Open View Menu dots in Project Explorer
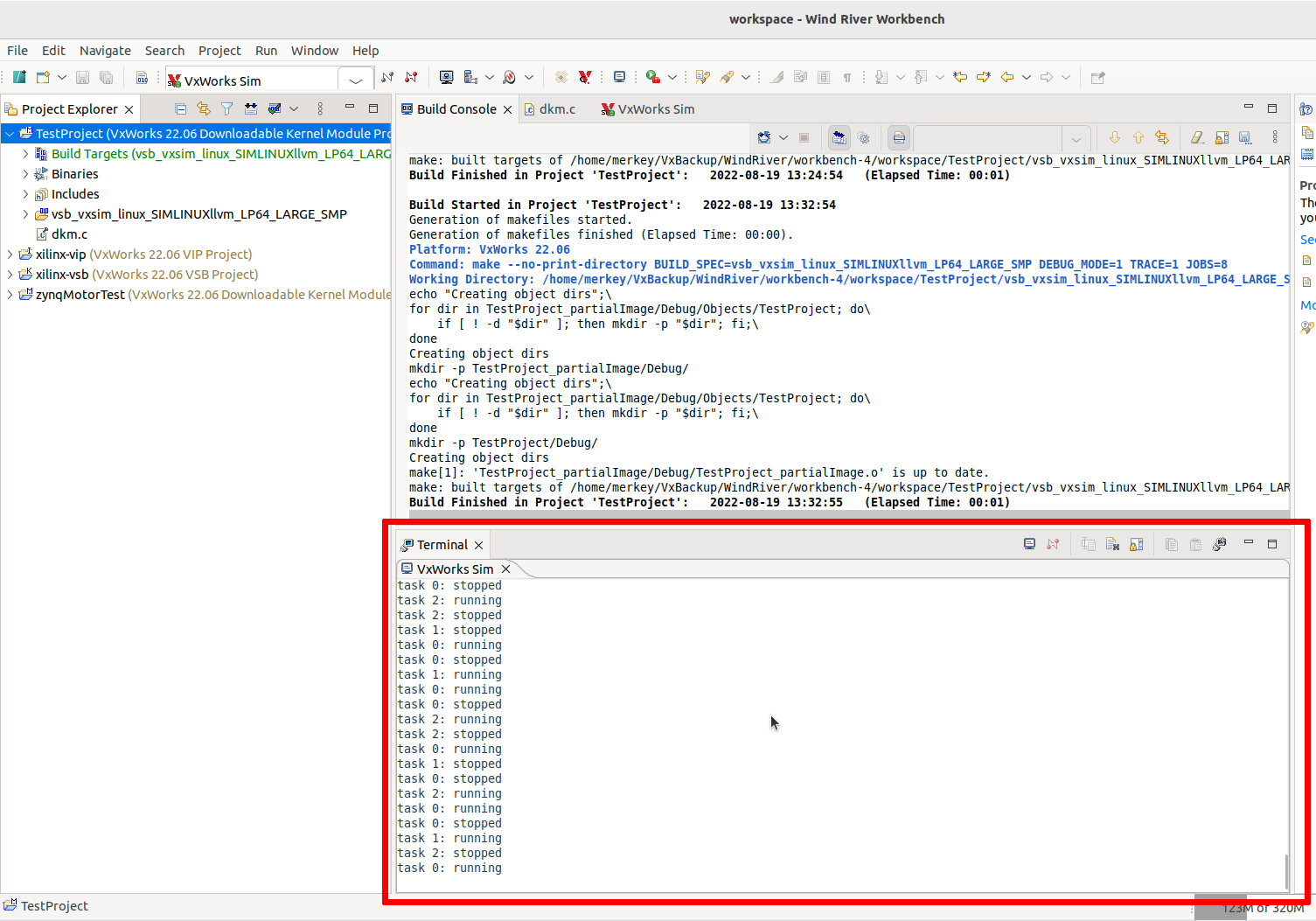 (320, 108)
